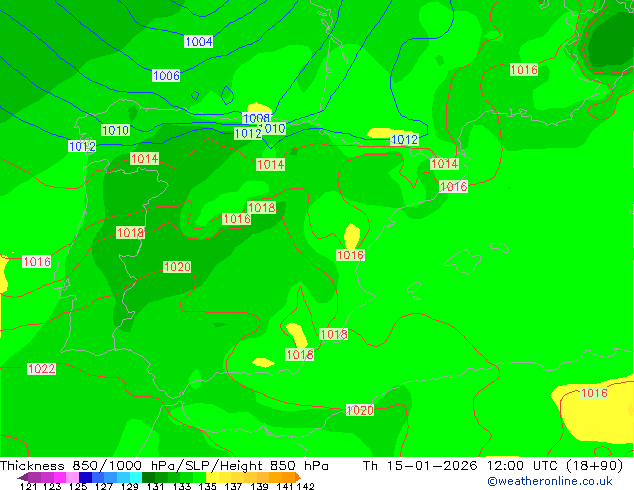
Task: Click the legend value 133
Action: point(182,486)
